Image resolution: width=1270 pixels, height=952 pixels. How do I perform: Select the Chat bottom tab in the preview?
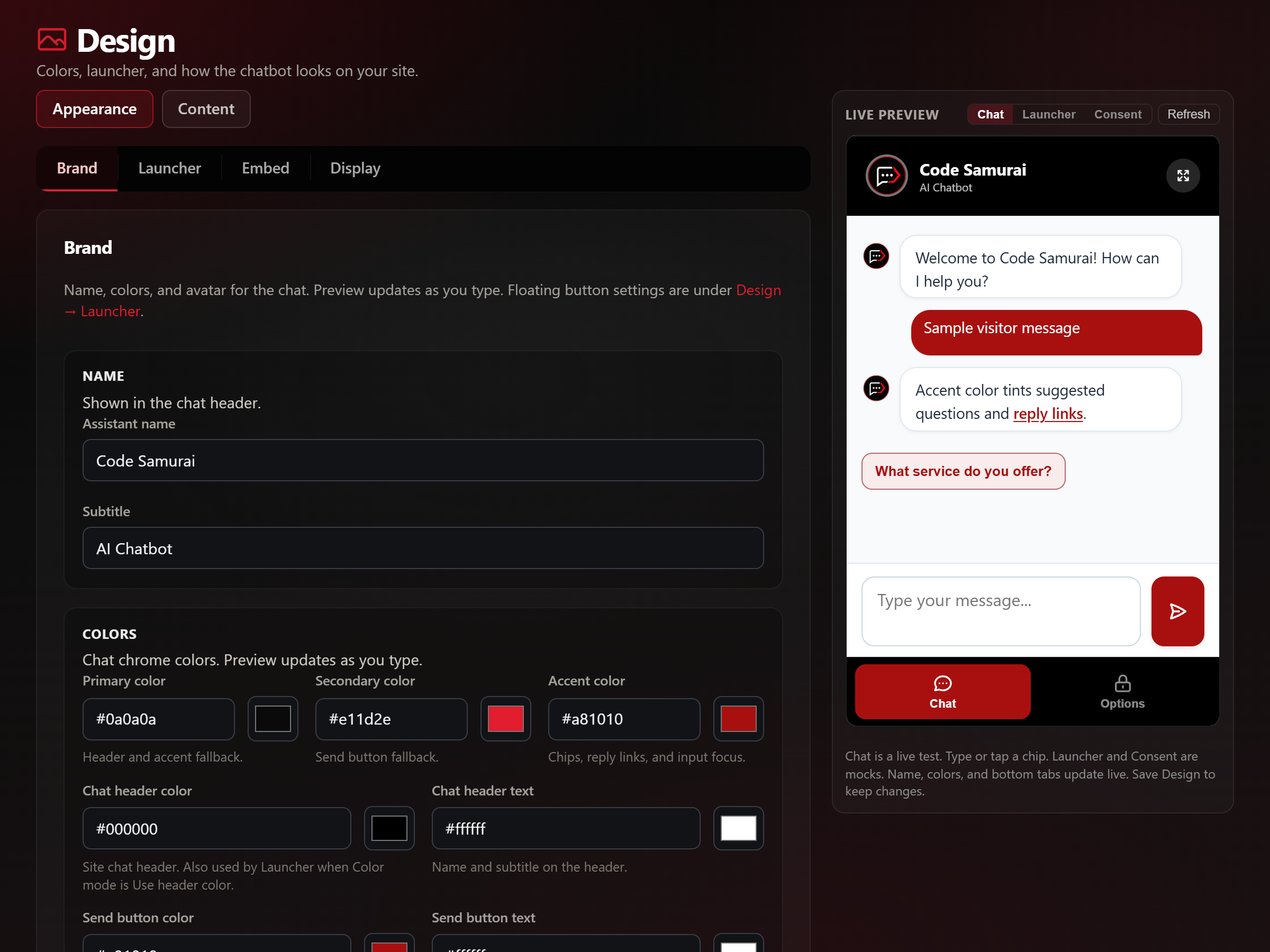(943, 691)
